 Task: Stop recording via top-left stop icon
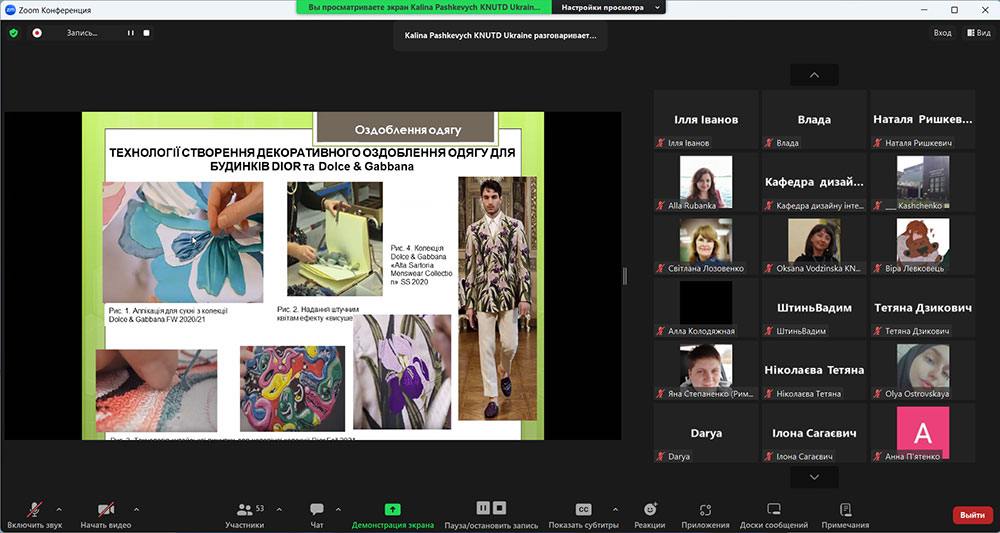point(146,33)
